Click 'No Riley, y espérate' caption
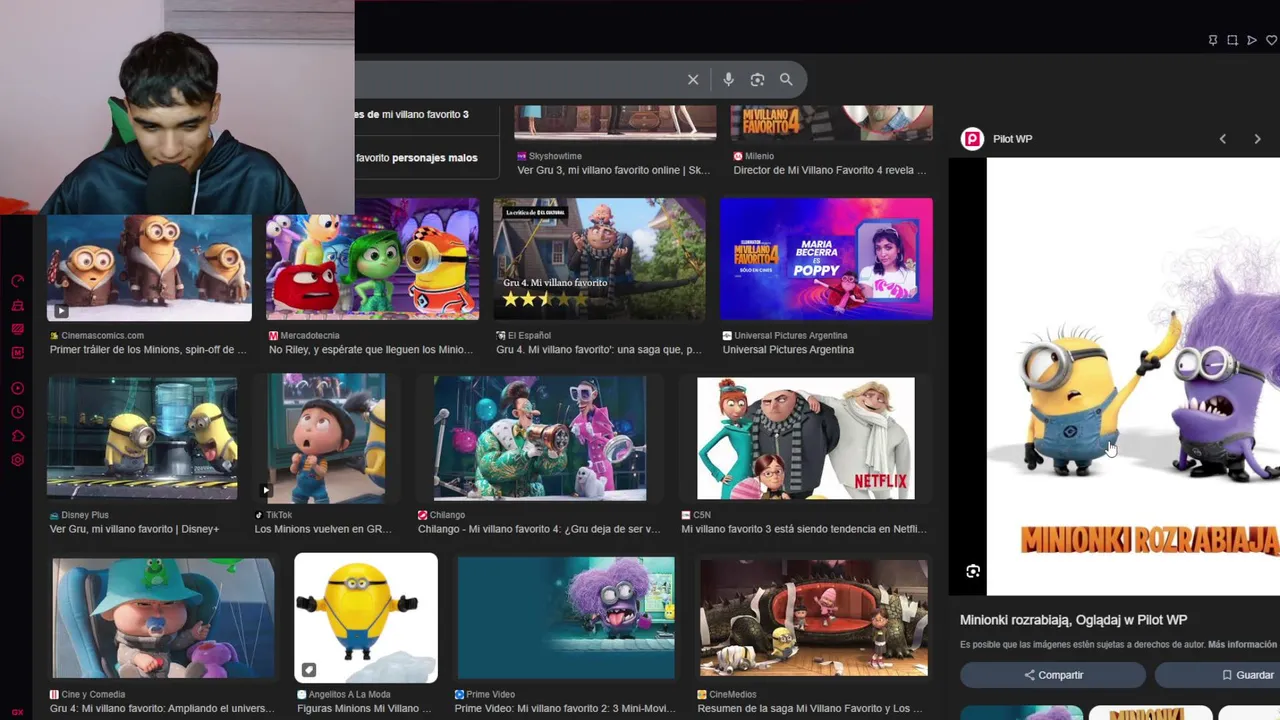 371,350
